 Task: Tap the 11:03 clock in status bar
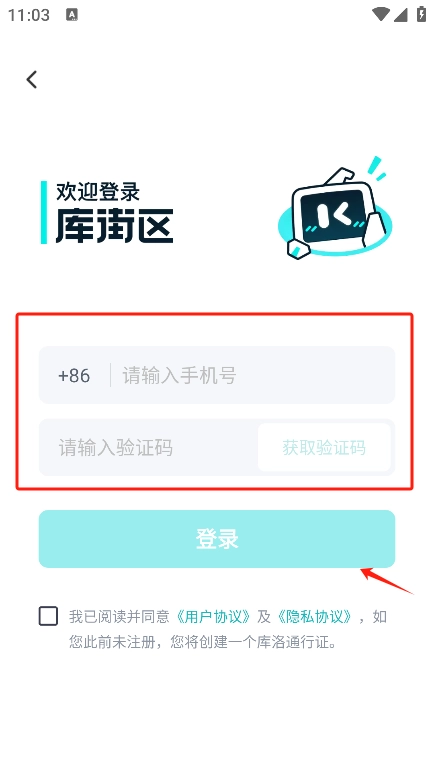click(29, 15)
